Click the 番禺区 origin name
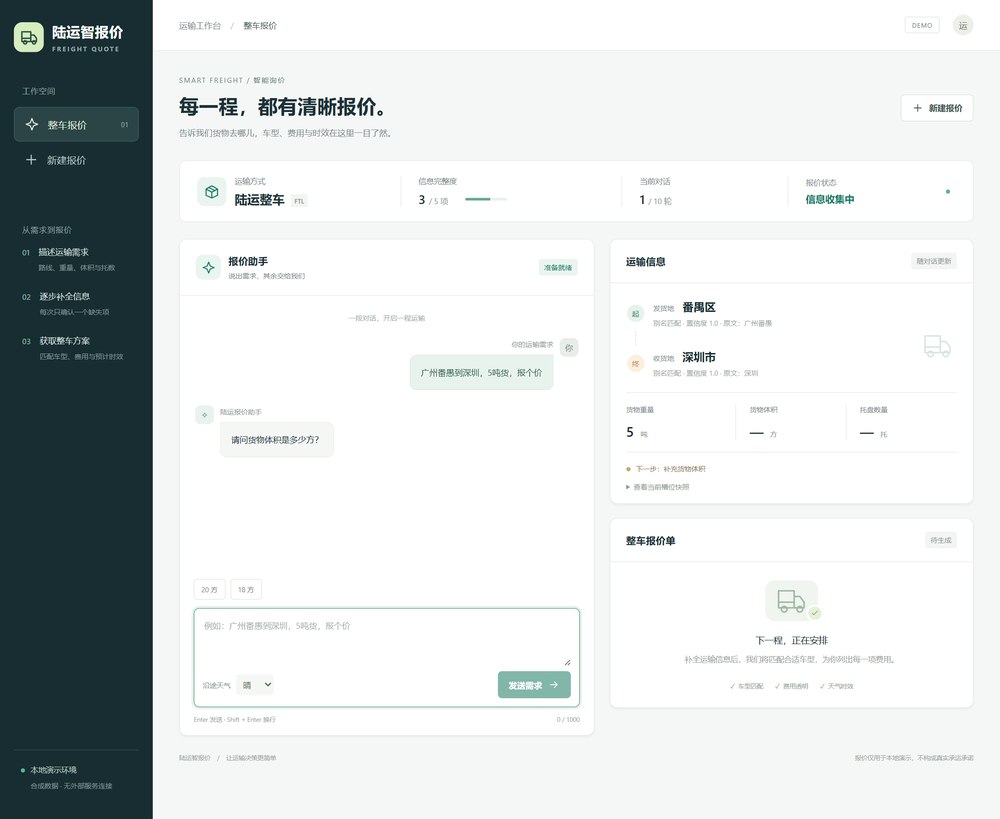The width and height of the screenshot is (1000, 819). (699, 307)
